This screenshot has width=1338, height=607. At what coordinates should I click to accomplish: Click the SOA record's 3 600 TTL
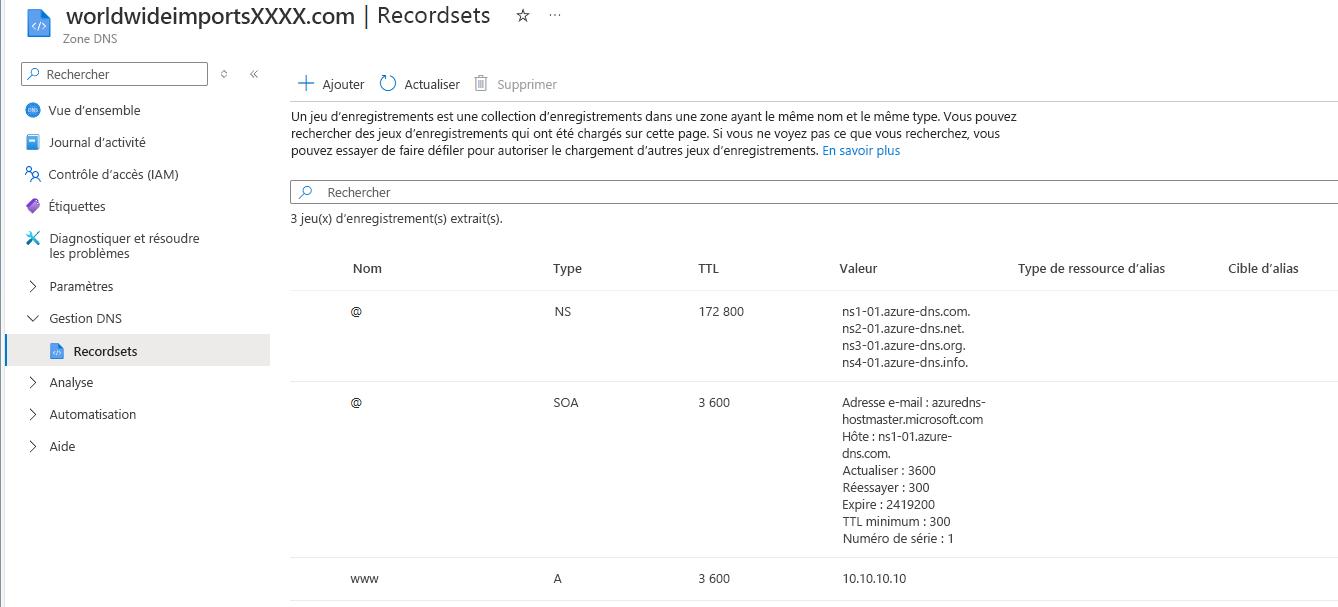[714, 403]
